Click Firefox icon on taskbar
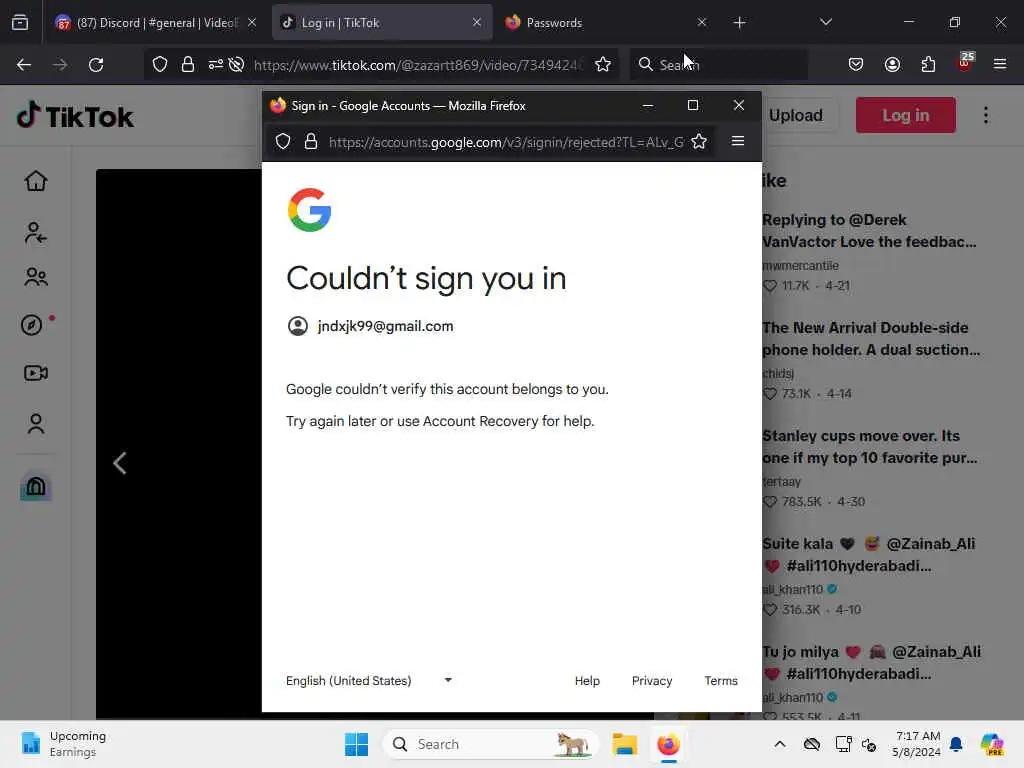The image size is (1024, 768). point(668,744)
